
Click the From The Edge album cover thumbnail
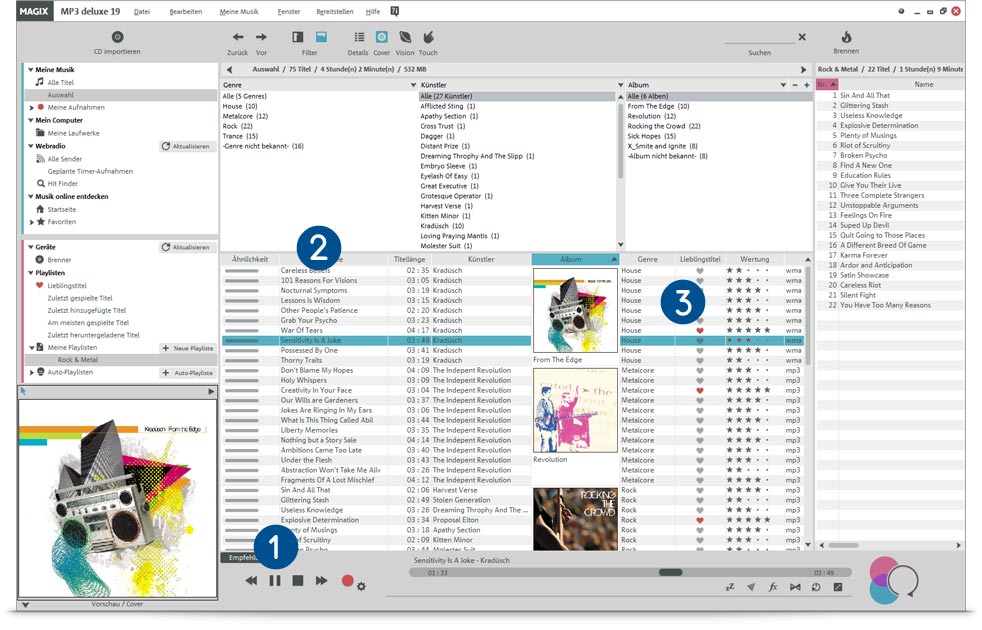point(575,310)
